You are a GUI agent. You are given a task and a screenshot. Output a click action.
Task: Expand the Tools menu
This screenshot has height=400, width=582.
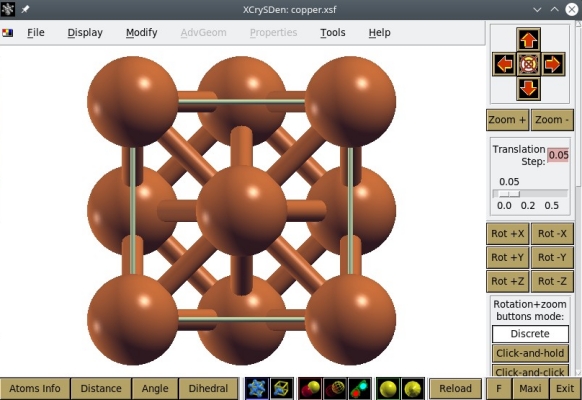(333, 33)
